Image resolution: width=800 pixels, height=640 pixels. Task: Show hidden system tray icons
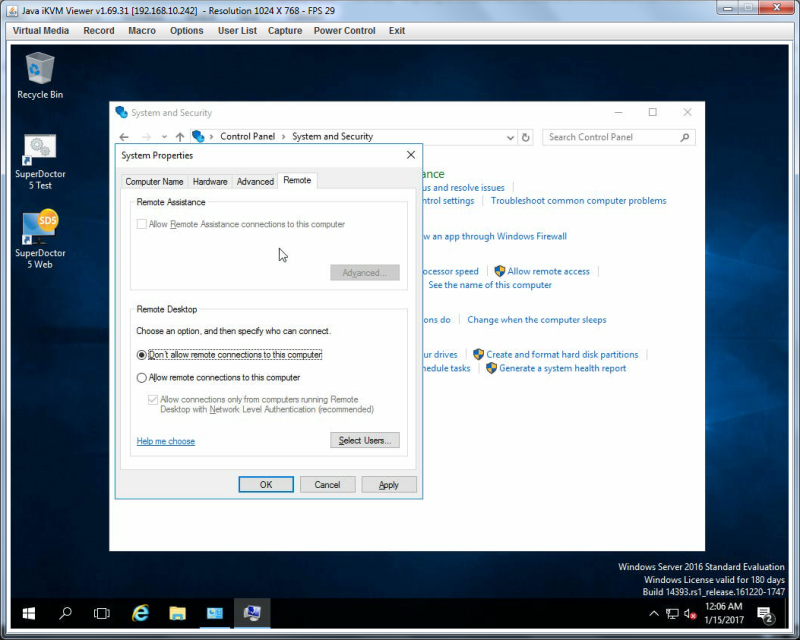654,613
